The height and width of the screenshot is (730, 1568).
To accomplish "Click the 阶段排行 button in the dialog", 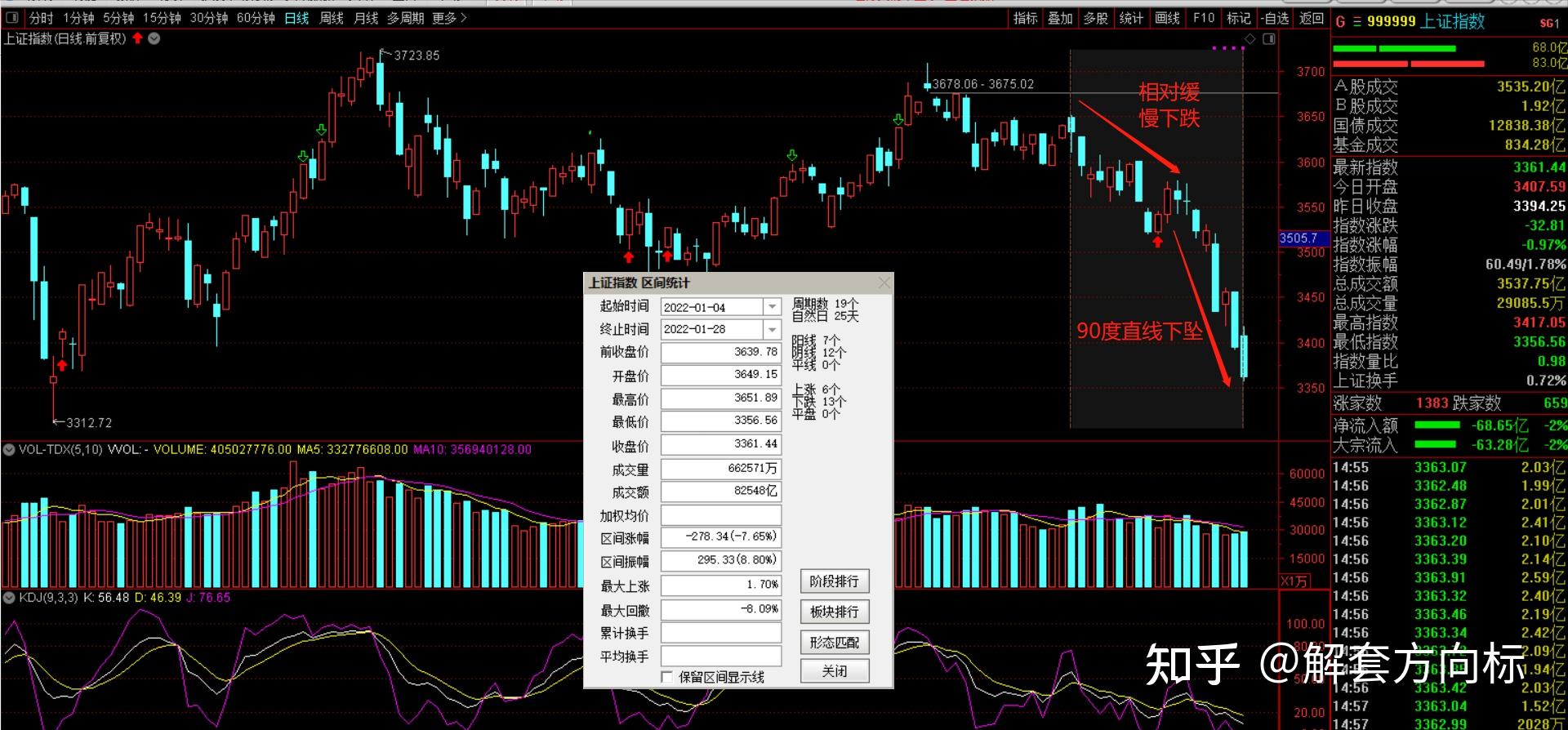I will (x=834, y=581).
